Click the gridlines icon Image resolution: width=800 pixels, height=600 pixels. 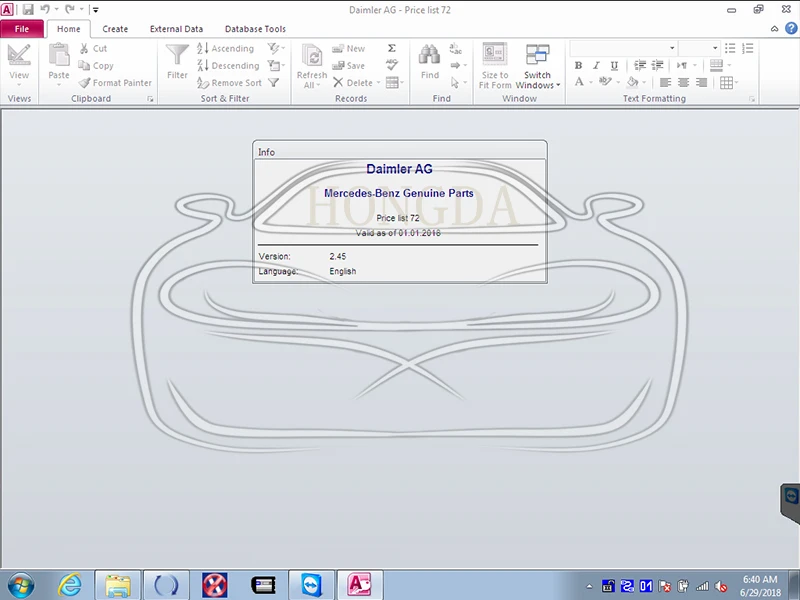pyautogui.click(x=727, y=83)
